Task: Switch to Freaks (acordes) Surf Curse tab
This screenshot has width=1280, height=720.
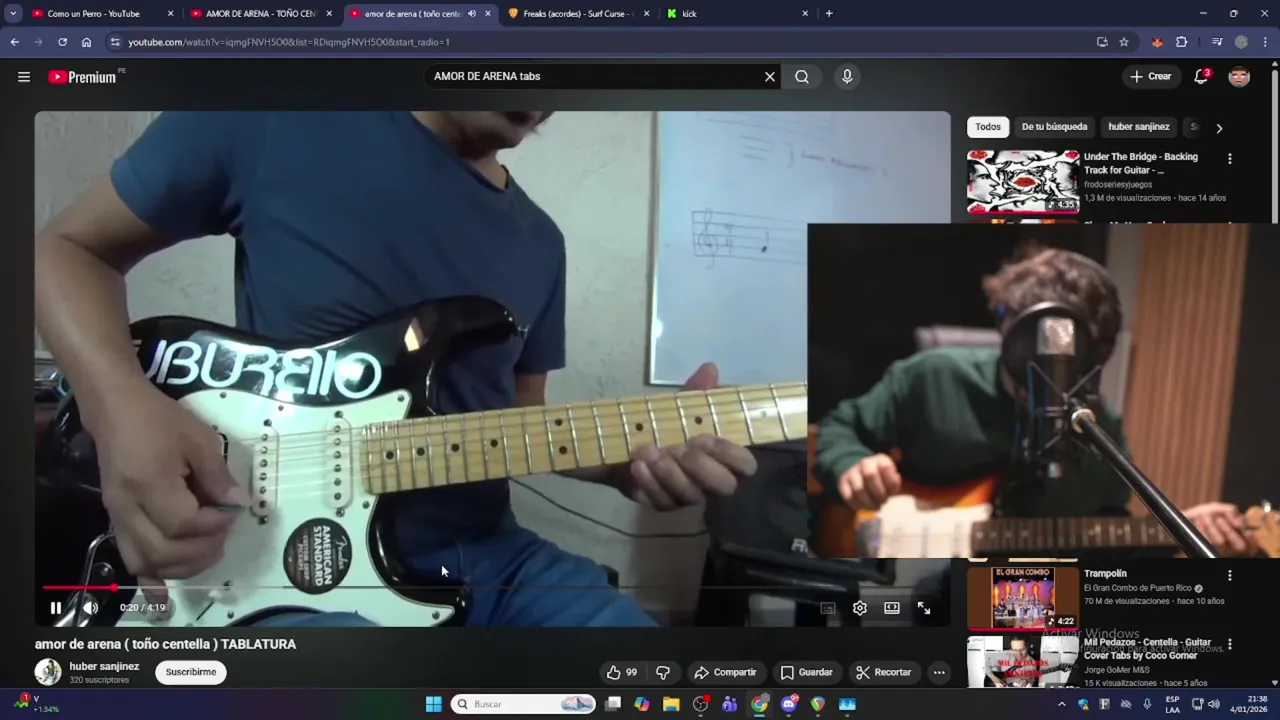Action: 577,14
